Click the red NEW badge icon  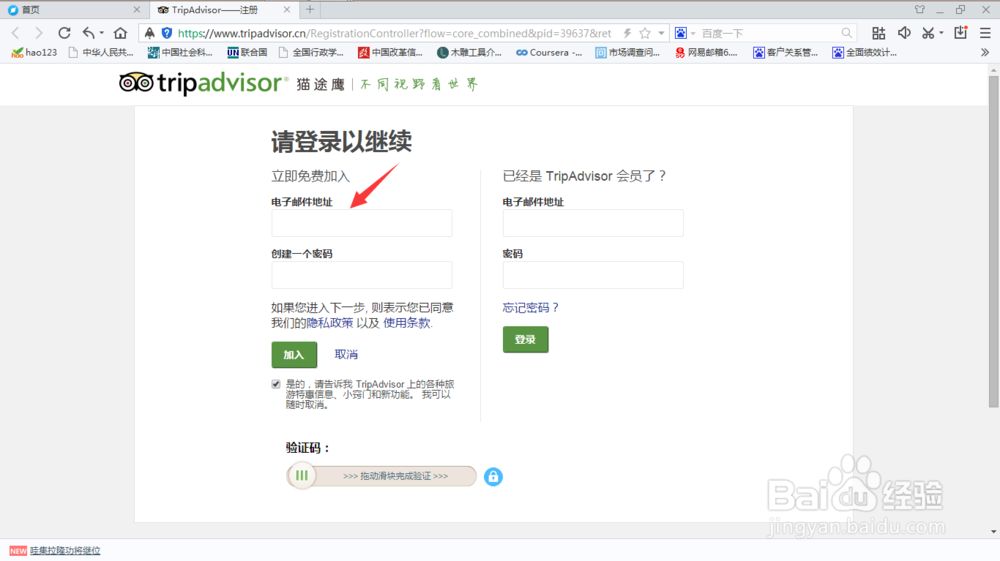18,551
